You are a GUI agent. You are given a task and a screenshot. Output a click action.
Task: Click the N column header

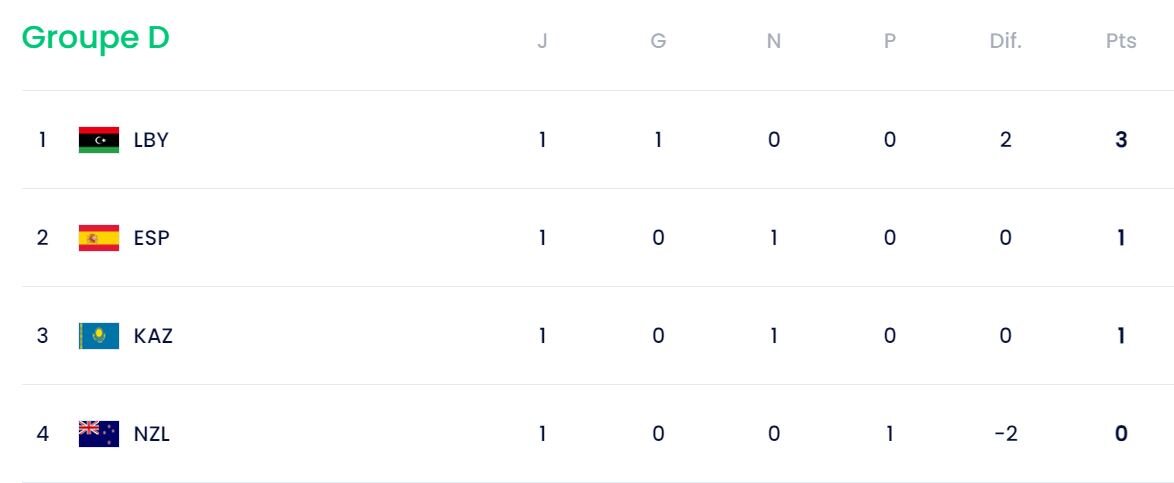[773, 42]
